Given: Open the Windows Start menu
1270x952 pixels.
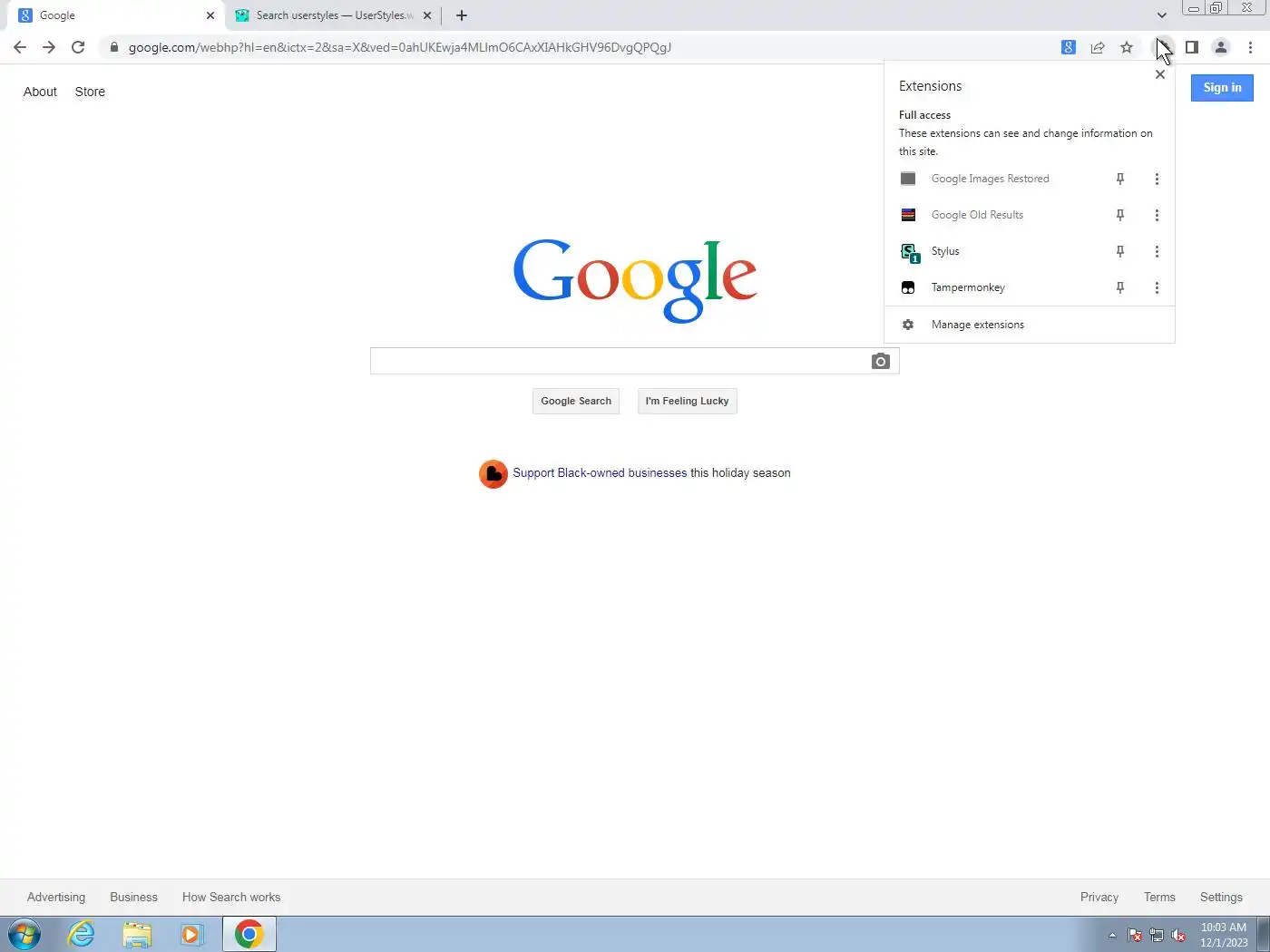Looking at the screenshot, I should pyautogui.click(x=24, y=934).
